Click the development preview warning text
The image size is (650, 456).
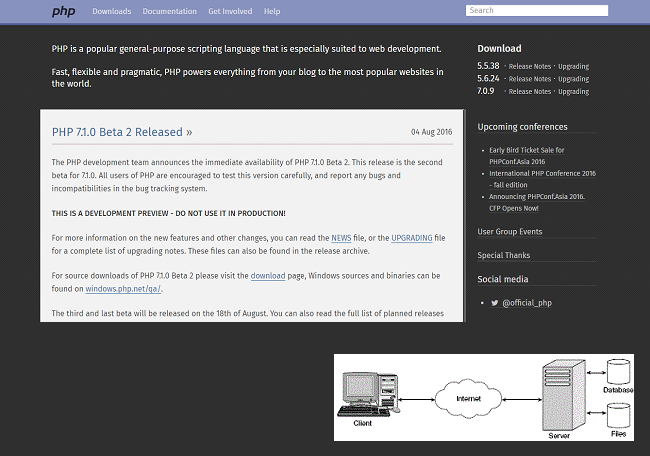click(x=168, y=213)
